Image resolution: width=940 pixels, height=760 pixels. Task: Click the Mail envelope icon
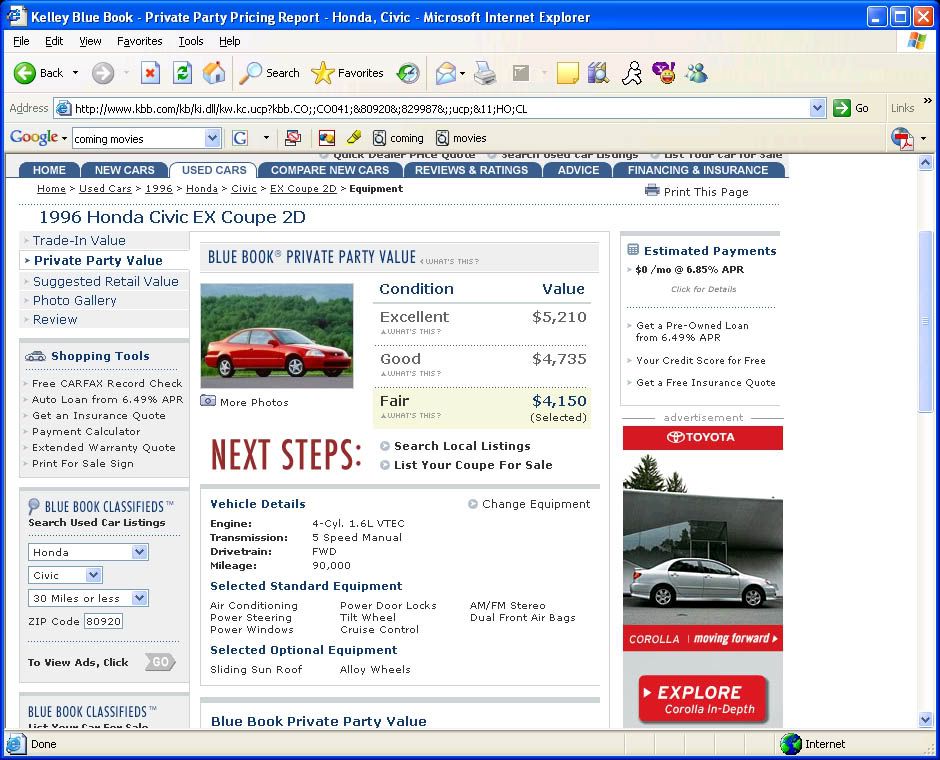click(445, 73)
